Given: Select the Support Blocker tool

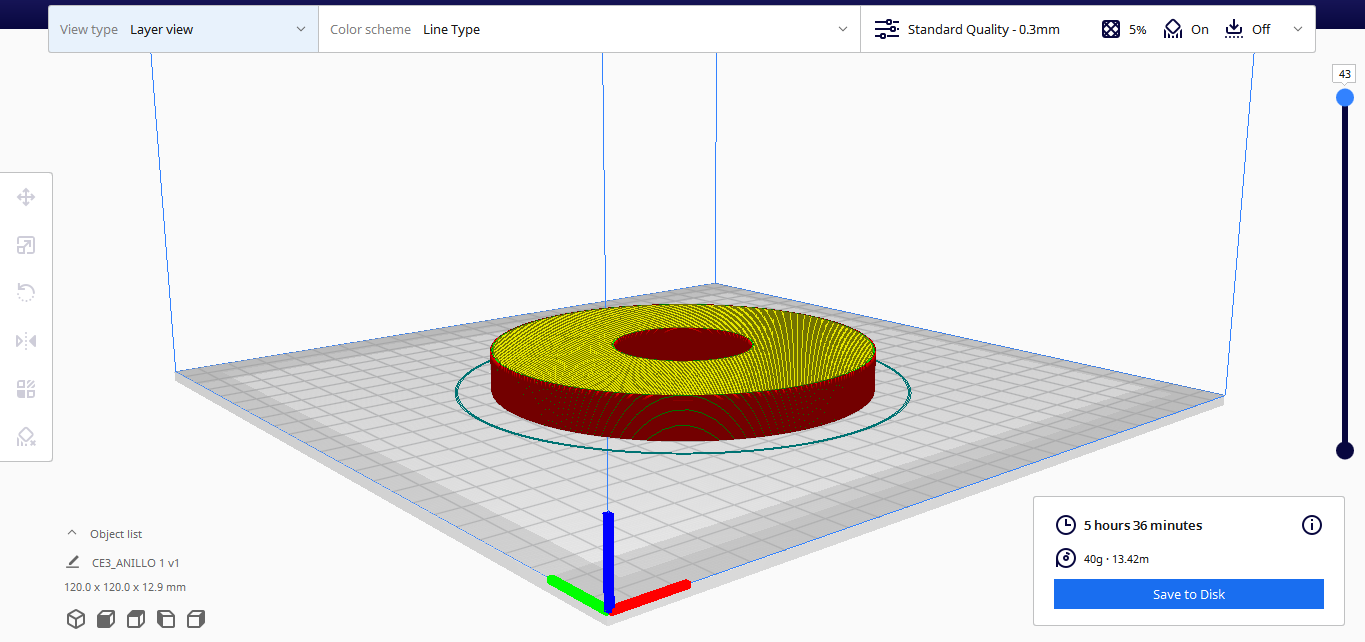Looking at the screenshot, I should coord(26,437).
